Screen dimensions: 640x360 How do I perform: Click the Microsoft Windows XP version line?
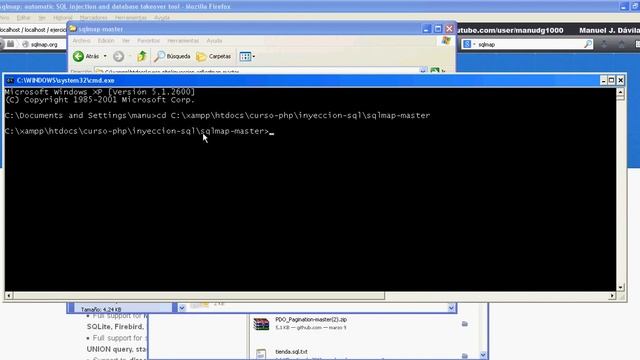(x=100, y=92)
